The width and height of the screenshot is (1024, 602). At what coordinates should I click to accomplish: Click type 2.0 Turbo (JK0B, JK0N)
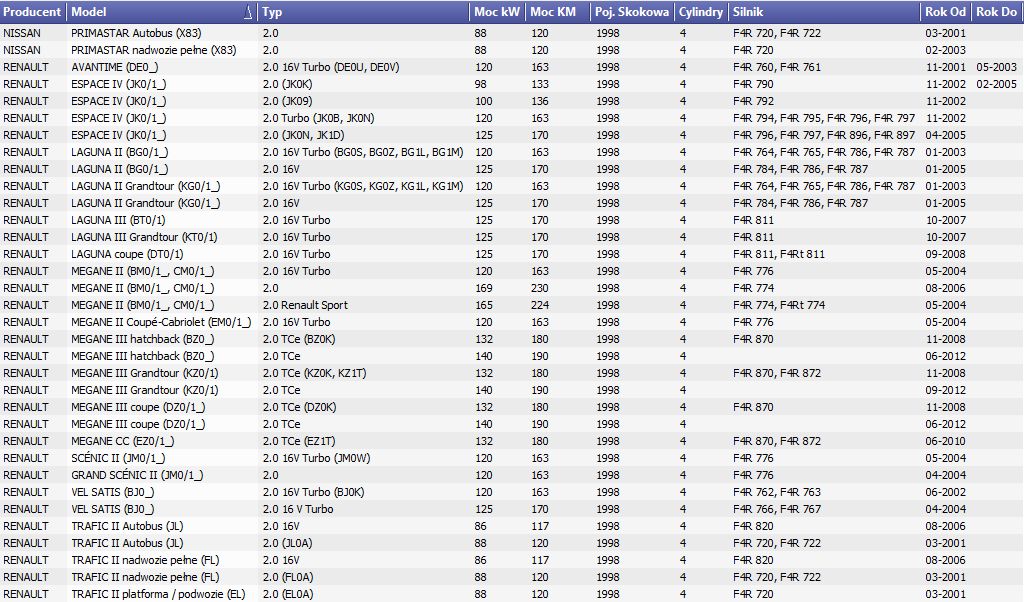click(x=318, y=118)
